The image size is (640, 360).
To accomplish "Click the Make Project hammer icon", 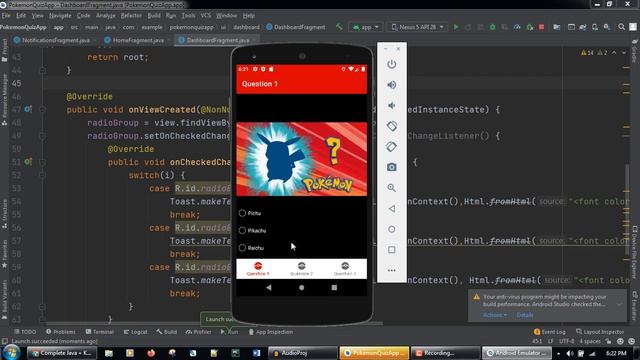I will click(x=339, y=27).
